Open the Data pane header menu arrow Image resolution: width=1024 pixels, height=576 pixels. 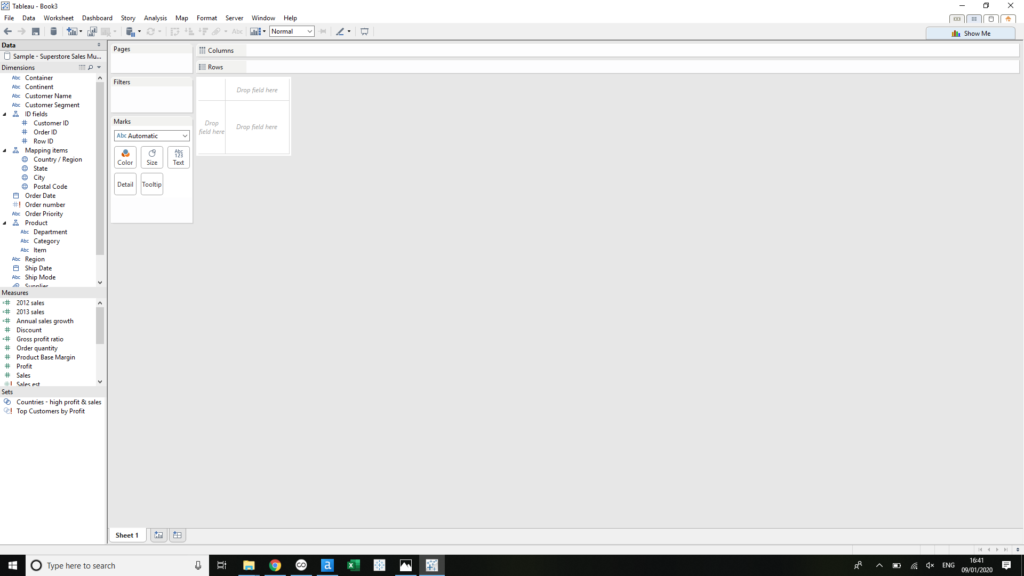pos(99,45)
